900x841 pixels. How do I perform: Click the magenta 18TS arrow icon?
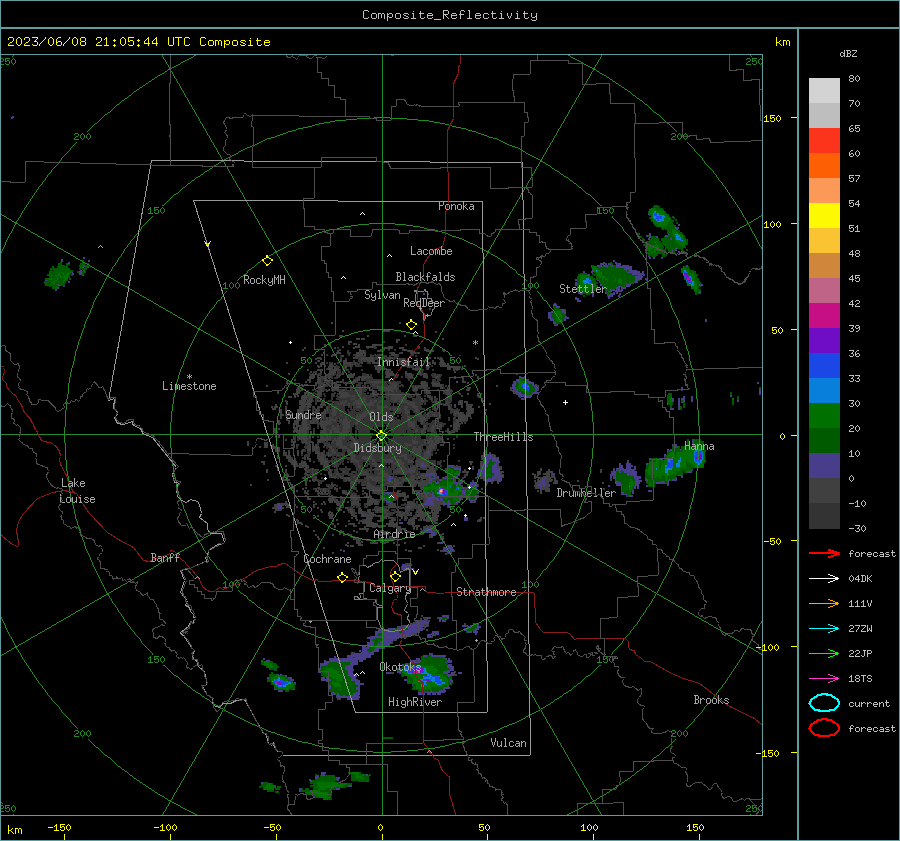(x=824, y=679)
